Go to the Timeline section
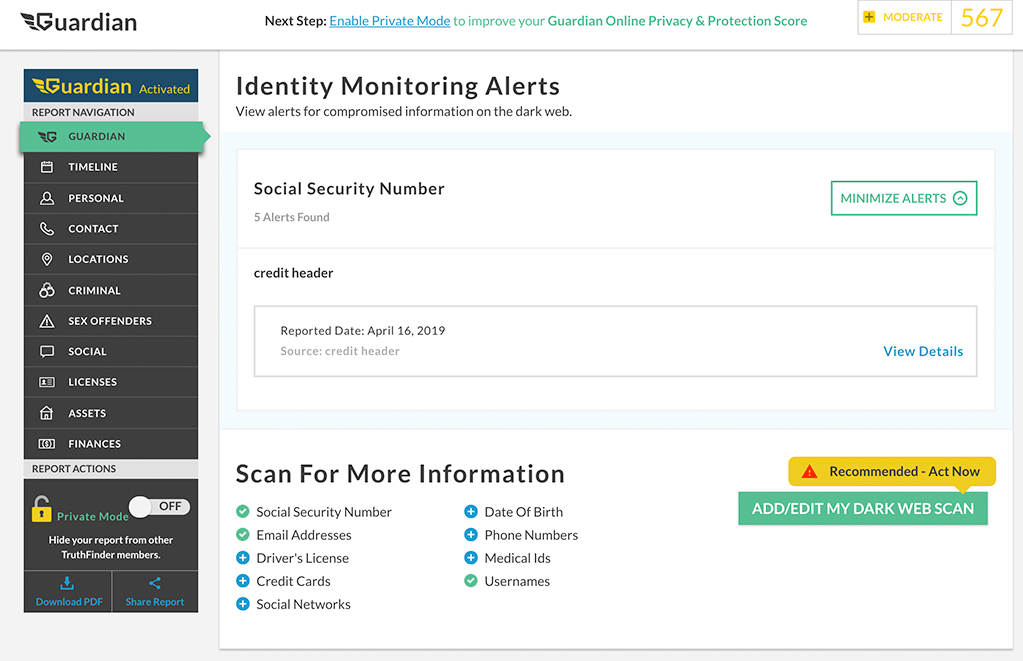1023x661 pixels. pyautogui.click(x=111, y=167)
